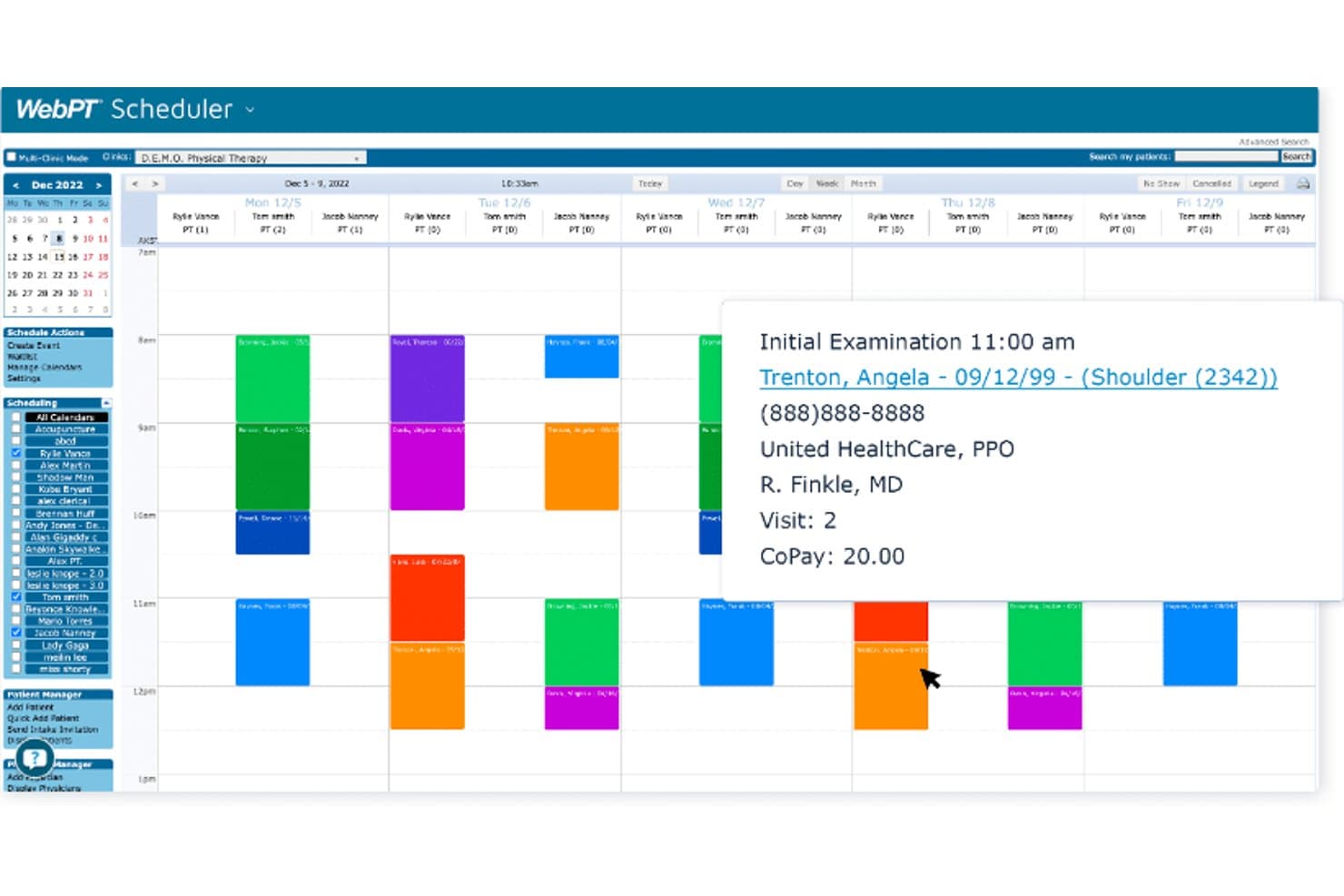Open Manage Calendars

pos(44,368)
